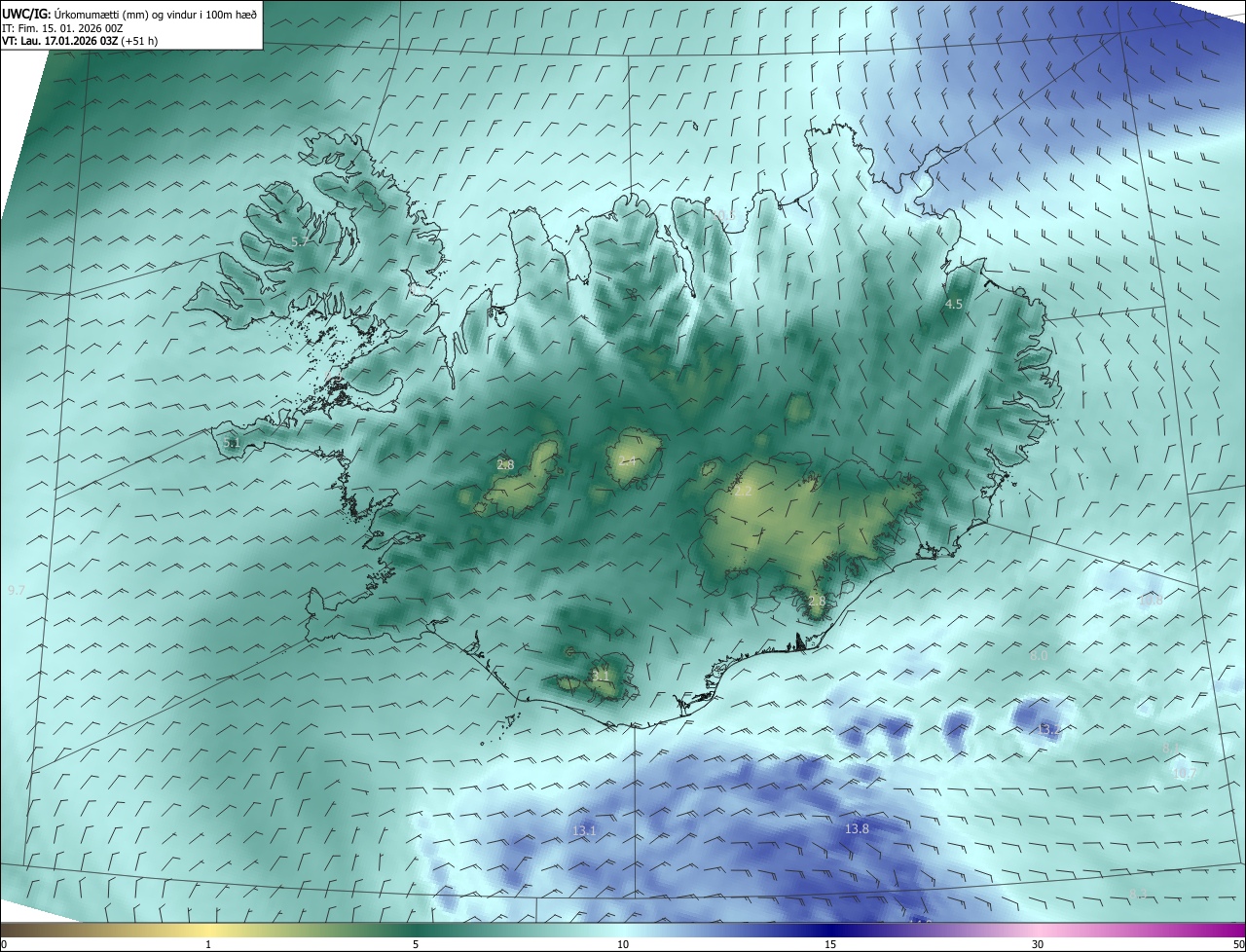Viewport: 1246px width, 952px height.
Task: Click the 4.5 value in northeast Iceland
Action: [x=954, y=305]
